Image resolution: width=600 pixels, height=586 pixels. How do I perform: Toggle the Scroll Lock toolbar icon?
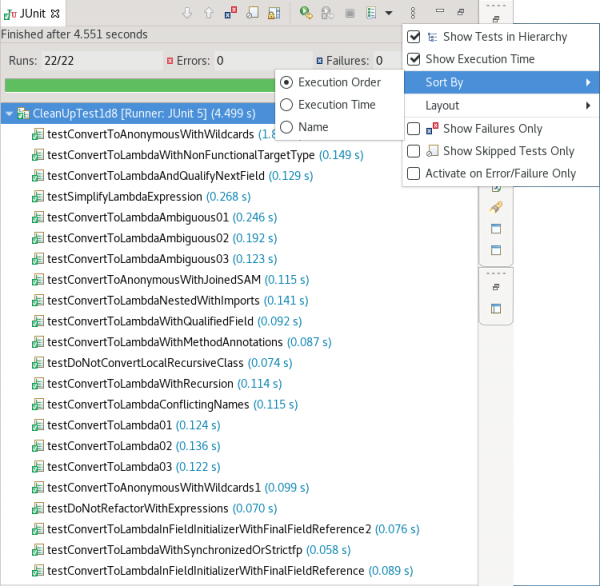(x=275, y=13)
